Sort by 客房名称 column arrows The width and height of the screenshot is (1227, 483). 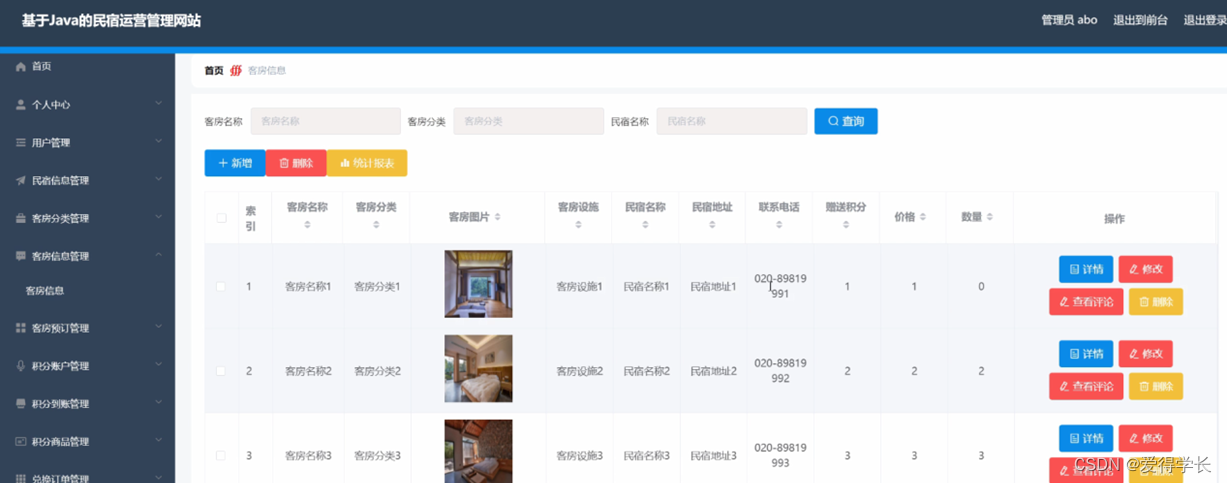(307, 225)
